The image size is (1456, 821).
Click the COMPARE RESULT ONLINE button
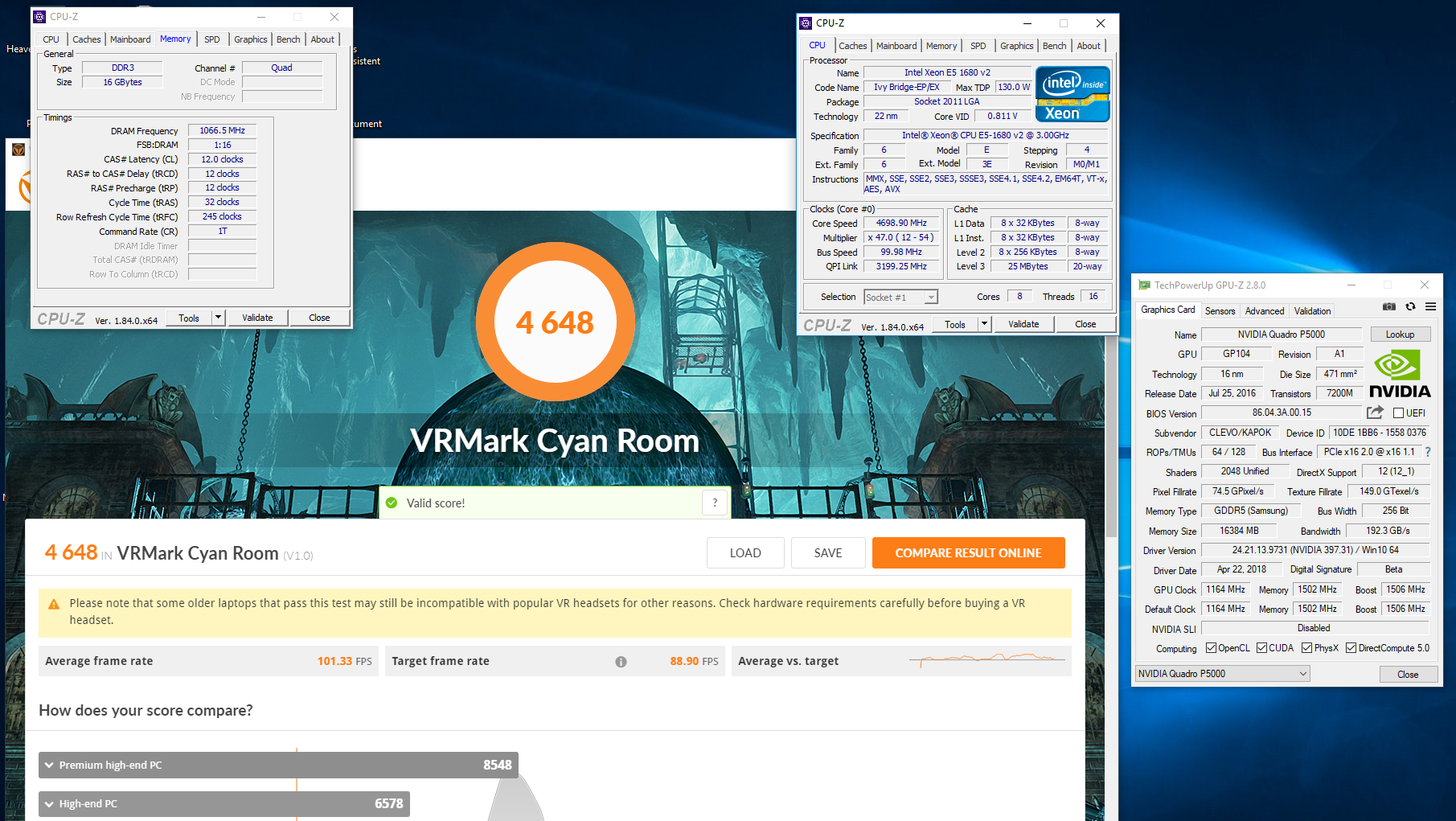pos(969,553)
